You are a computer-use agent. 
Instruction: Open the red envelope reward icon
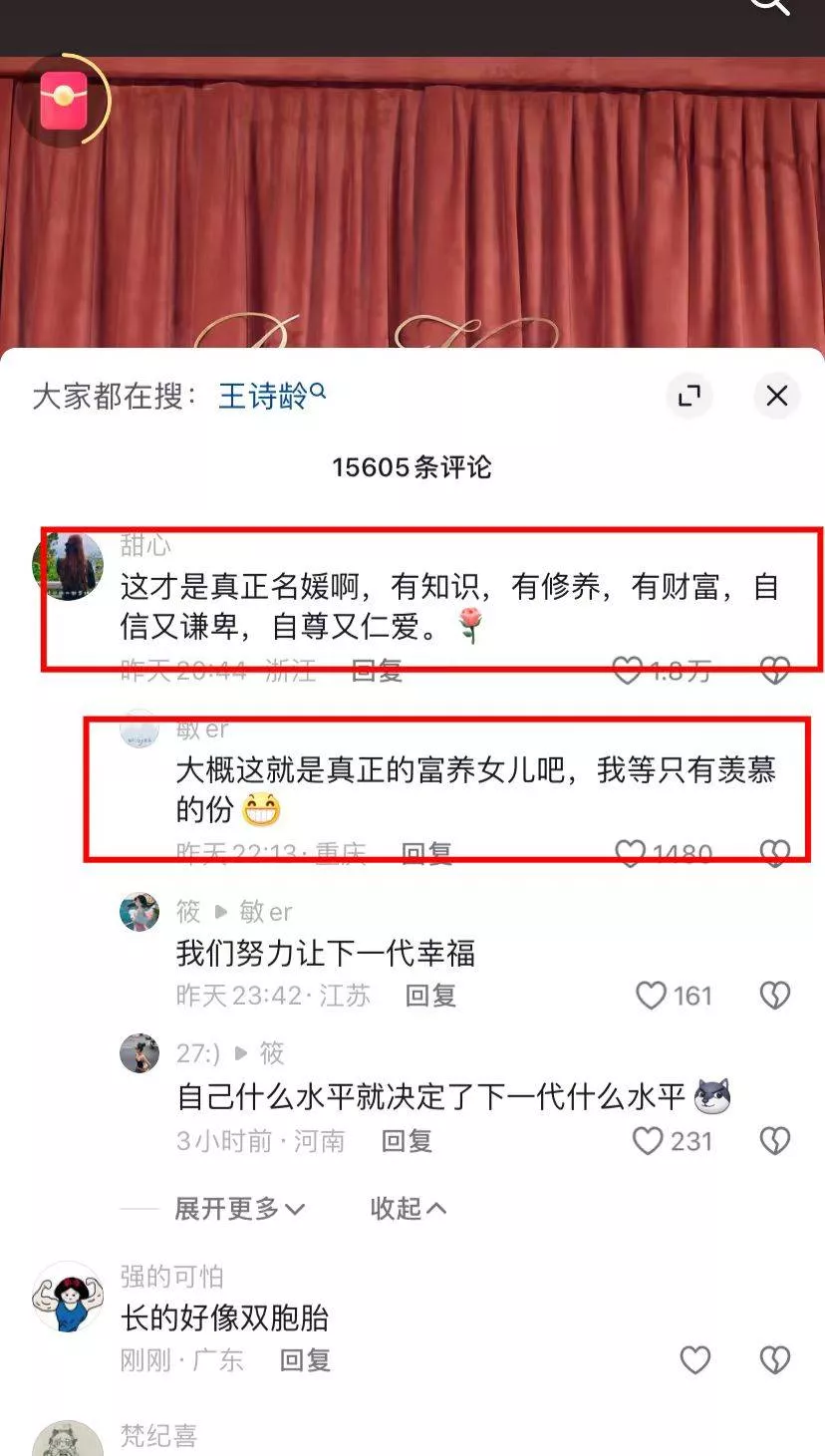click(x=64, y=101)
